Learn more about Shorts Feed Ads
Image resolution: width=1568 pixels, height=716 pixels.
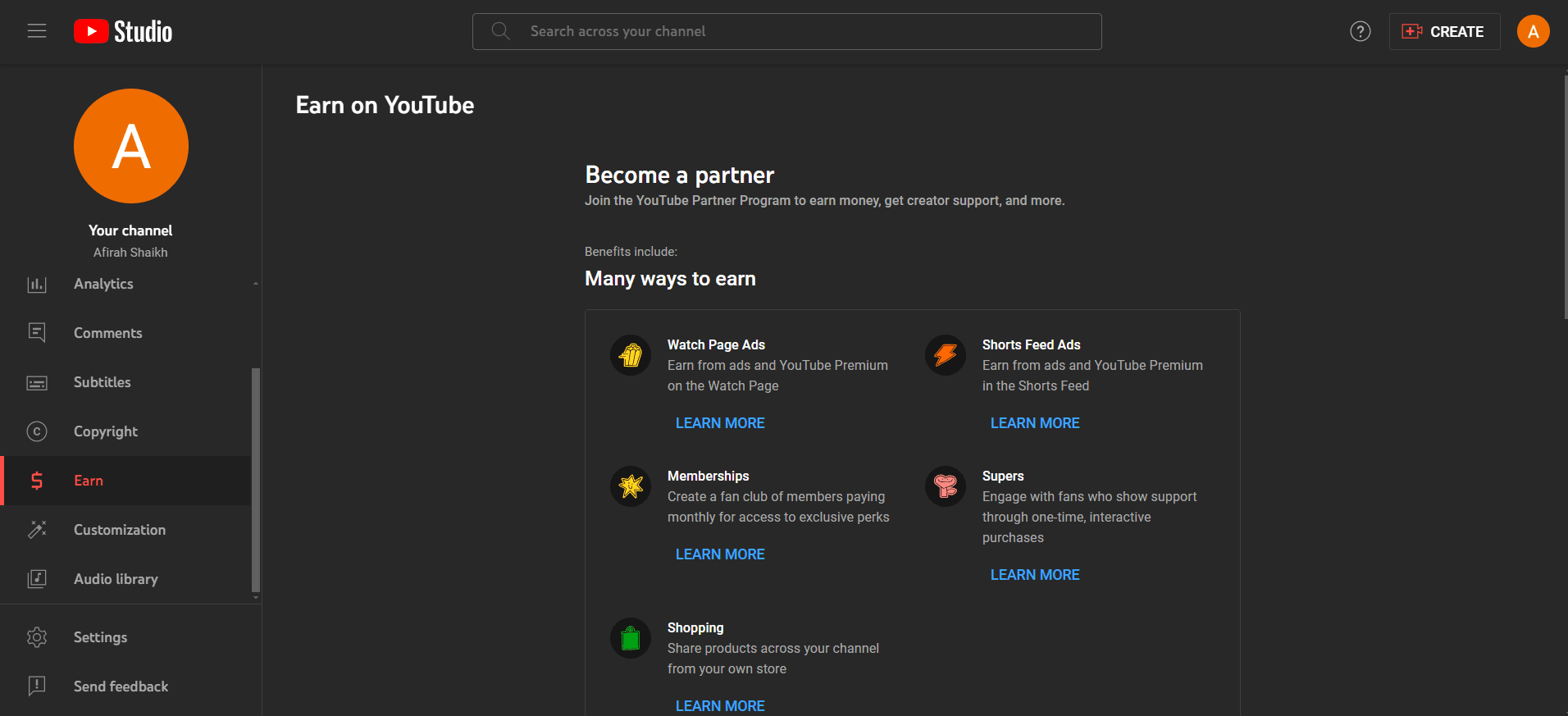click(1035, 423)
